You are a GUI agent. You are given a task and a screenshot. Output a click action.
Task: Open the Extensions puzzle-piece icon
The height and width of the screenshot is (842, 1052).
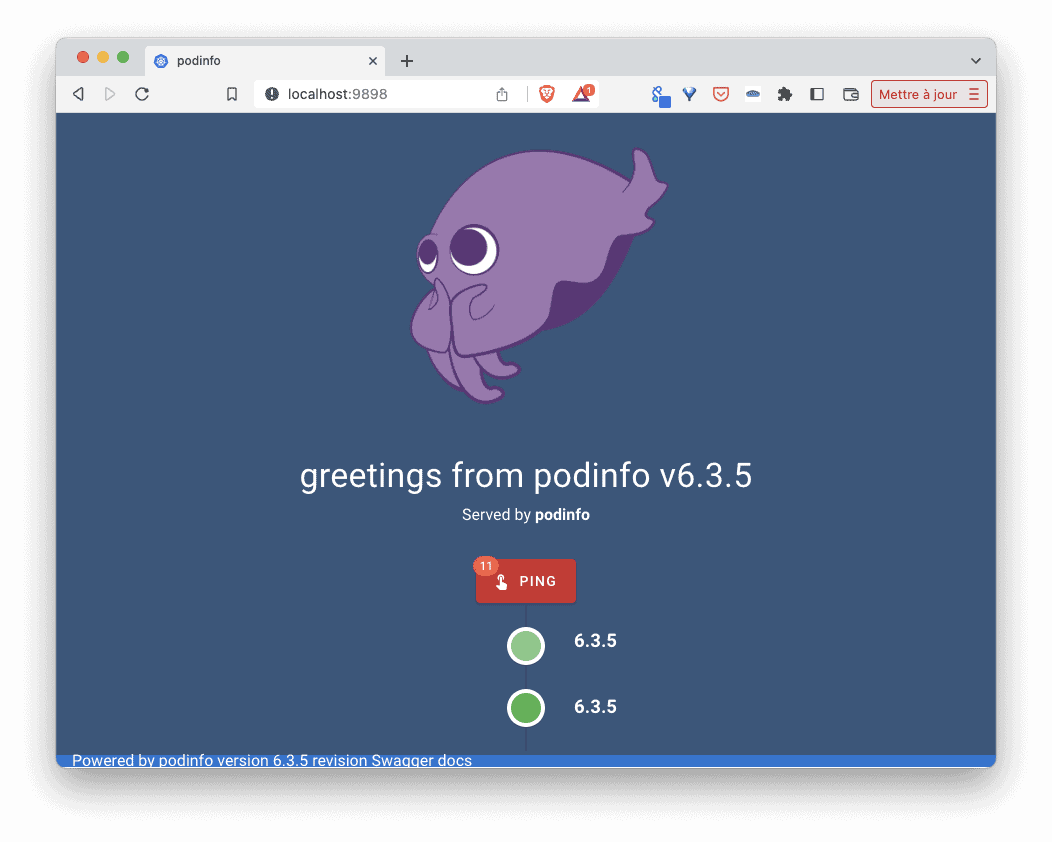point(784,94)
